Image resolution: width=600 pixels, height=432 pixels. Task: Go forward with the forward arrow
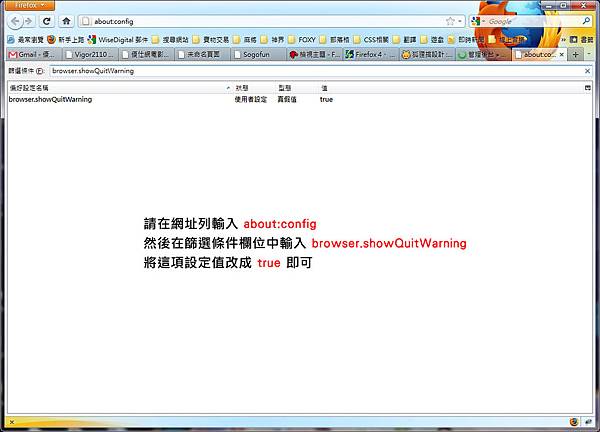tap(29, 21)
